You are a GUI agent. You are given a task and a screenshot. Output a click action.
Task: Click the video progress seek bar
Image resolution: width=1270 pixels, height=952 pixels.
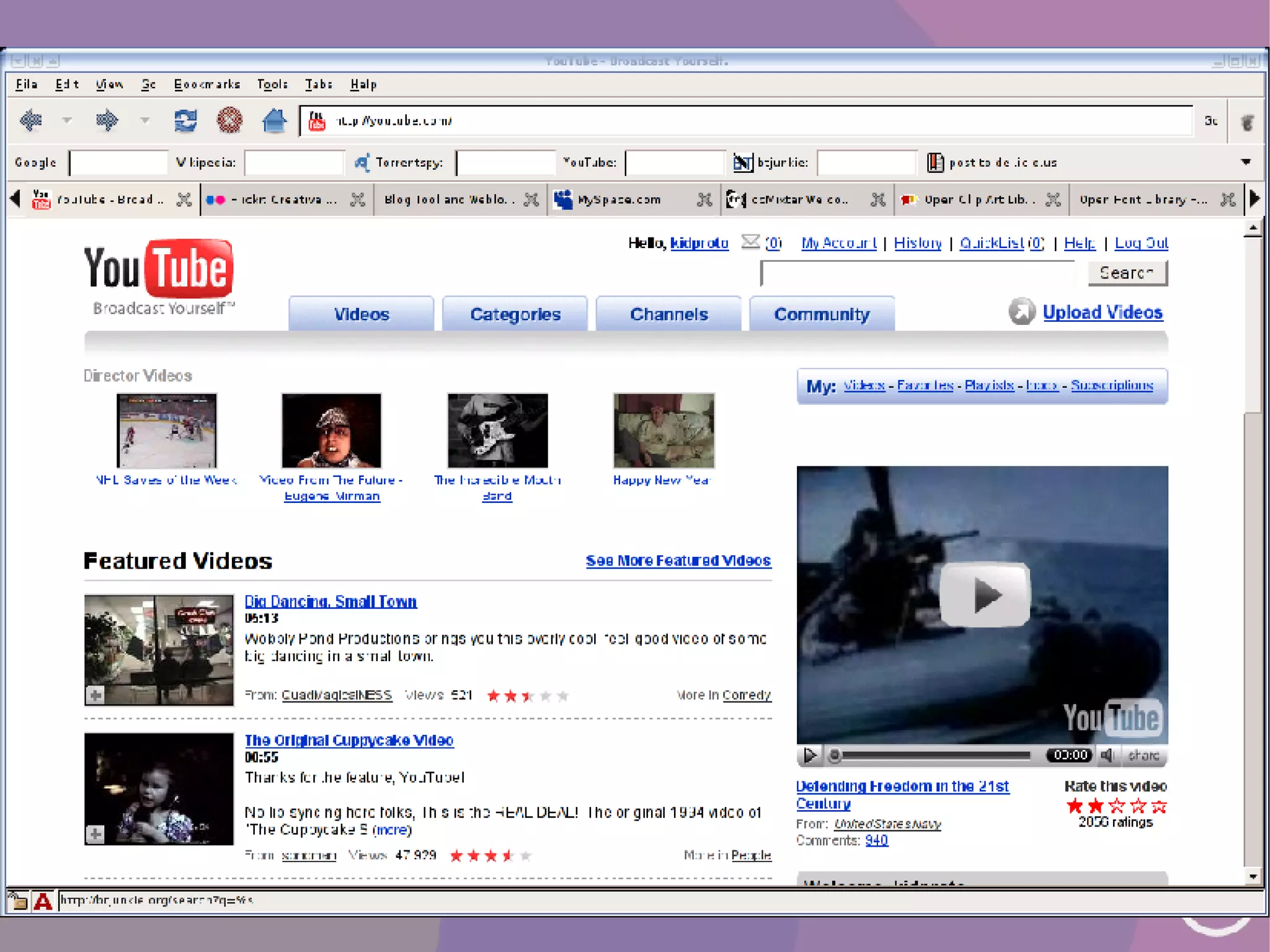pyautogui.click(x=936, y=755)
